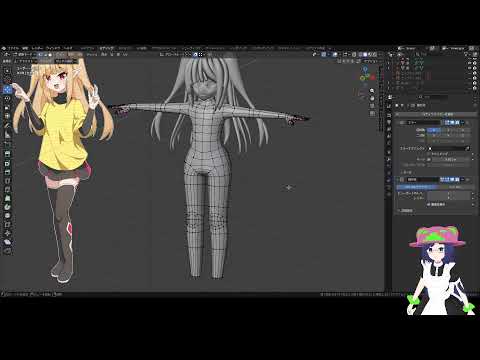Image resolution: width=480 pixels, height=360 pixels.
Task: Enable vertex select mode
Action: coord(39,54)
